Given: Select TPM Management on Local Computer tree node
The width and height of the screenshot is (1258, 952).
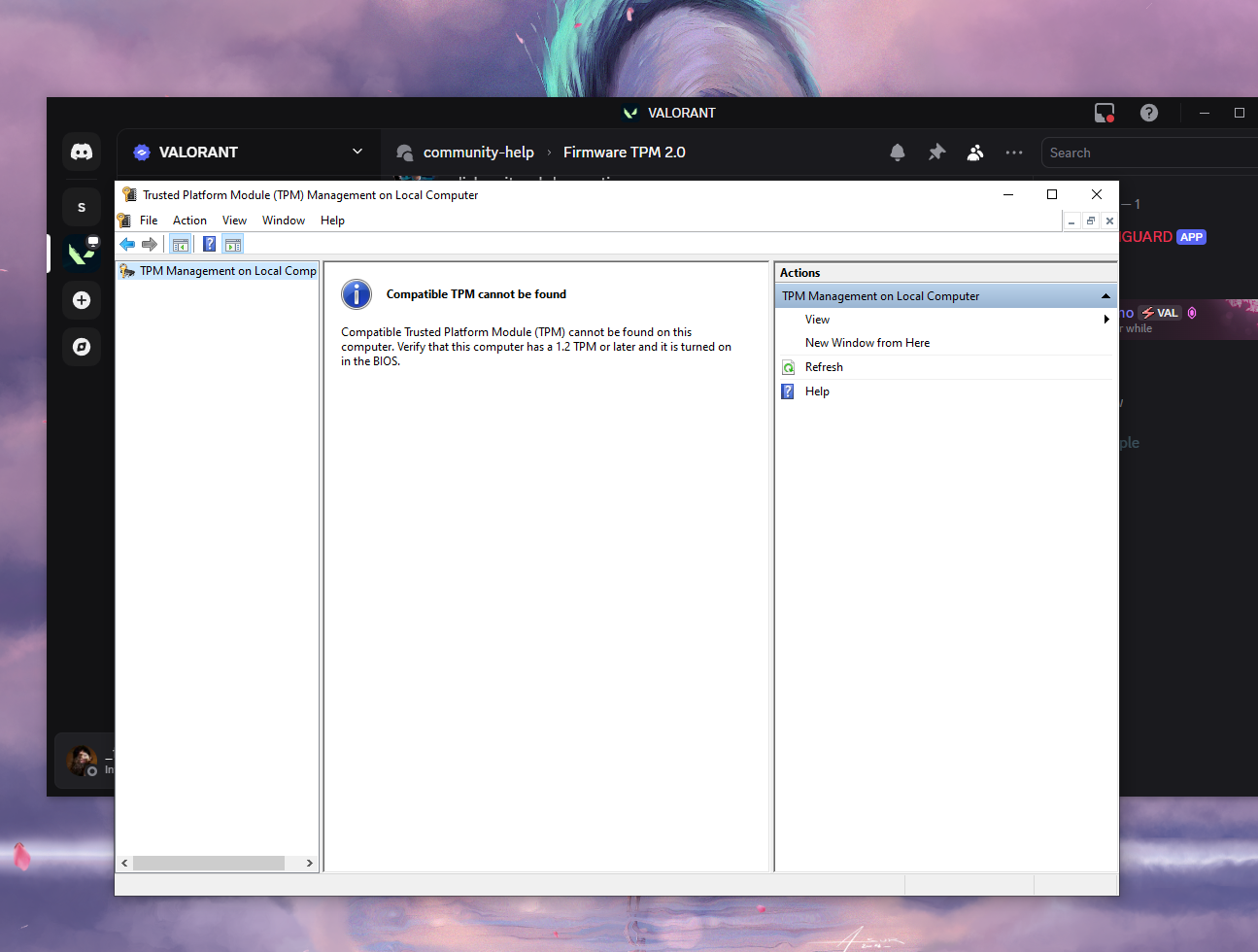Looking at the screenshot, I should coord(219,271).
